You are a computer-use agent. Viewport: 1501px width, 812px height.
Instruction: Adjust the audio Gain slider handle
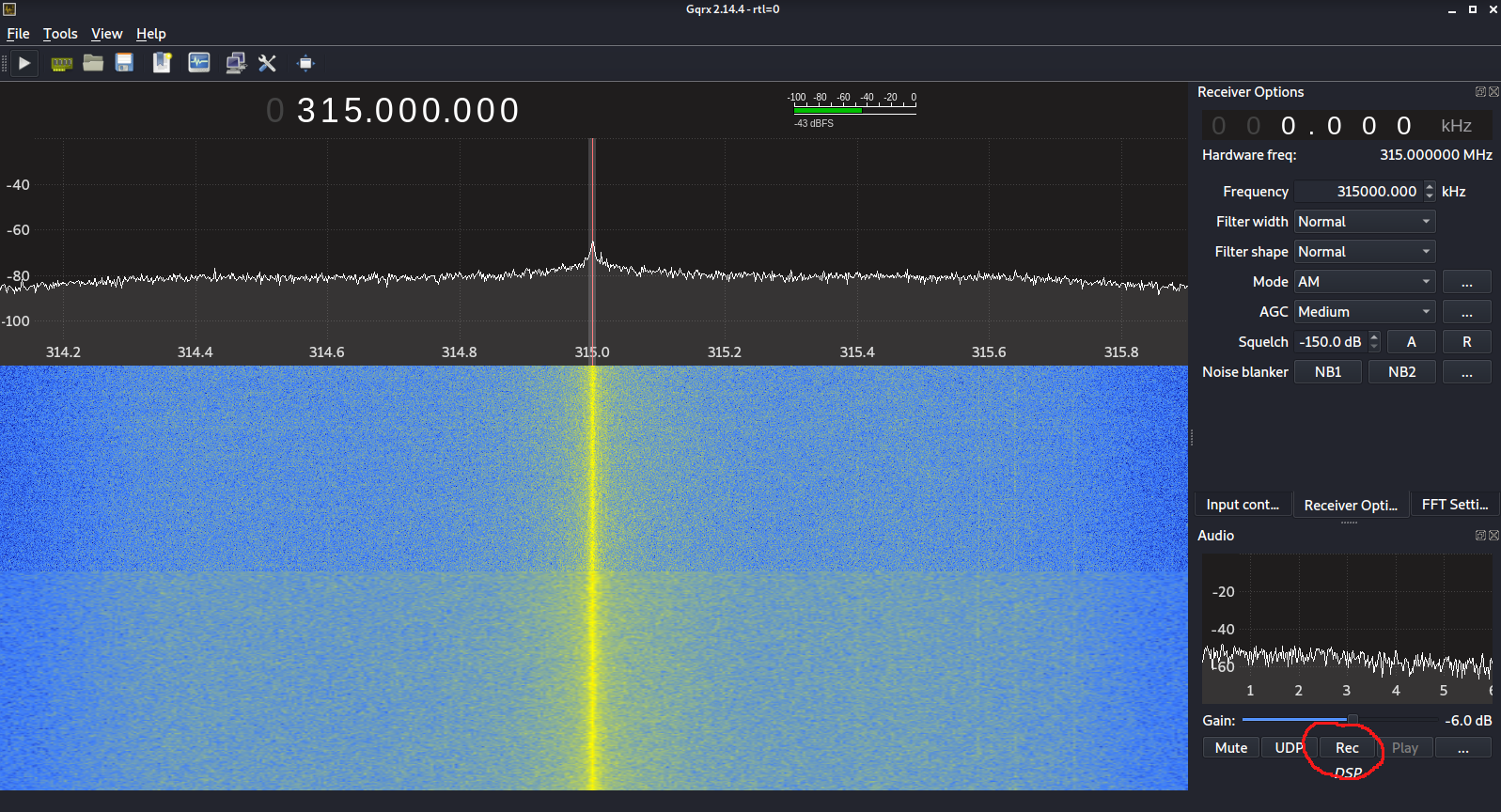point(1352,720)
